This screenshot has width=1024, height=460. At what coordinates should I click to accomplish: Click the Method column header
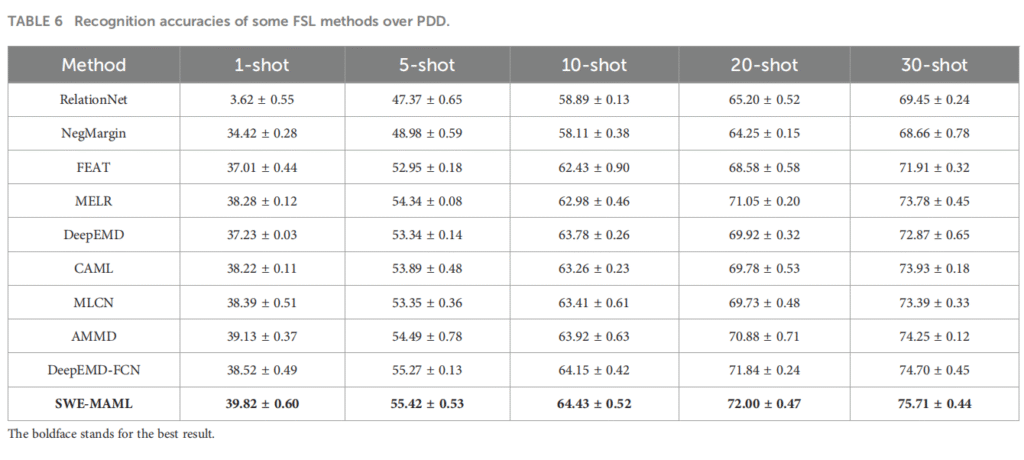point(94,66)
